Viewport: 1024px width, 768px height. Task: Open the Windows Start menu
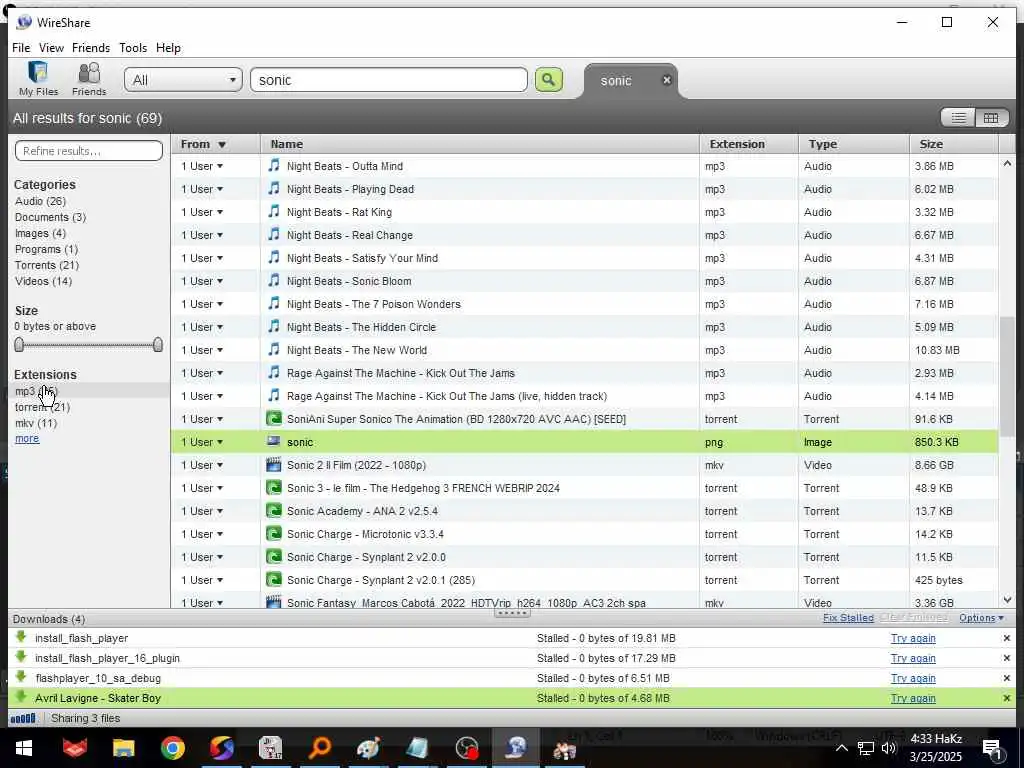24,748
